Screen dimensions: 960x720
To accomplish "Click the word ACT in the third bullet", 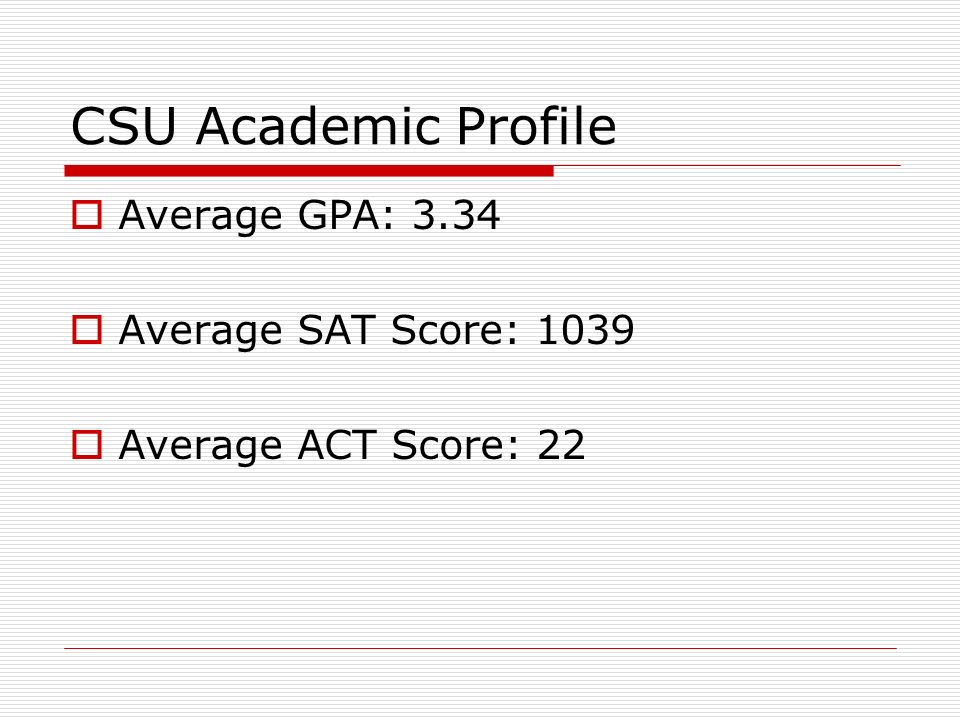I will point(337,445).
